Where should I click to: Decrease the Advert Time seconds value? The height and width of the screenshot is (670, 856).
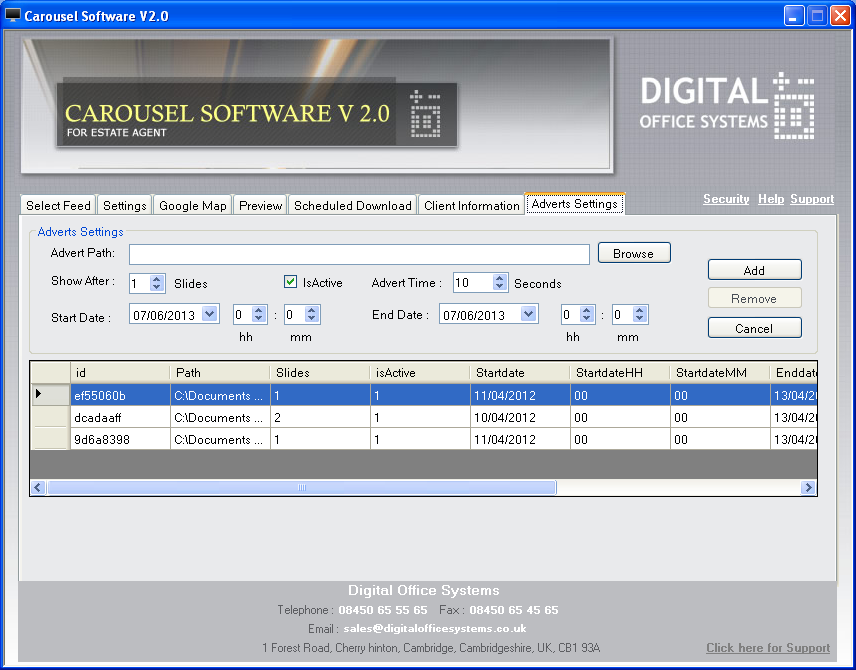tap(499, 287)
